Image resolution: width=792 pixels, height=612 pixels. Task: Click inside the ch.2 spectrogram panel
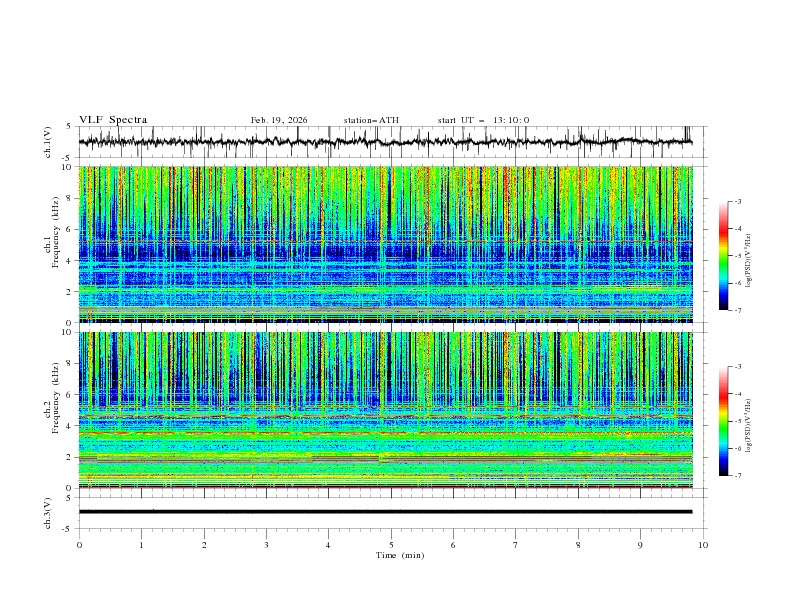pos(385,410)
